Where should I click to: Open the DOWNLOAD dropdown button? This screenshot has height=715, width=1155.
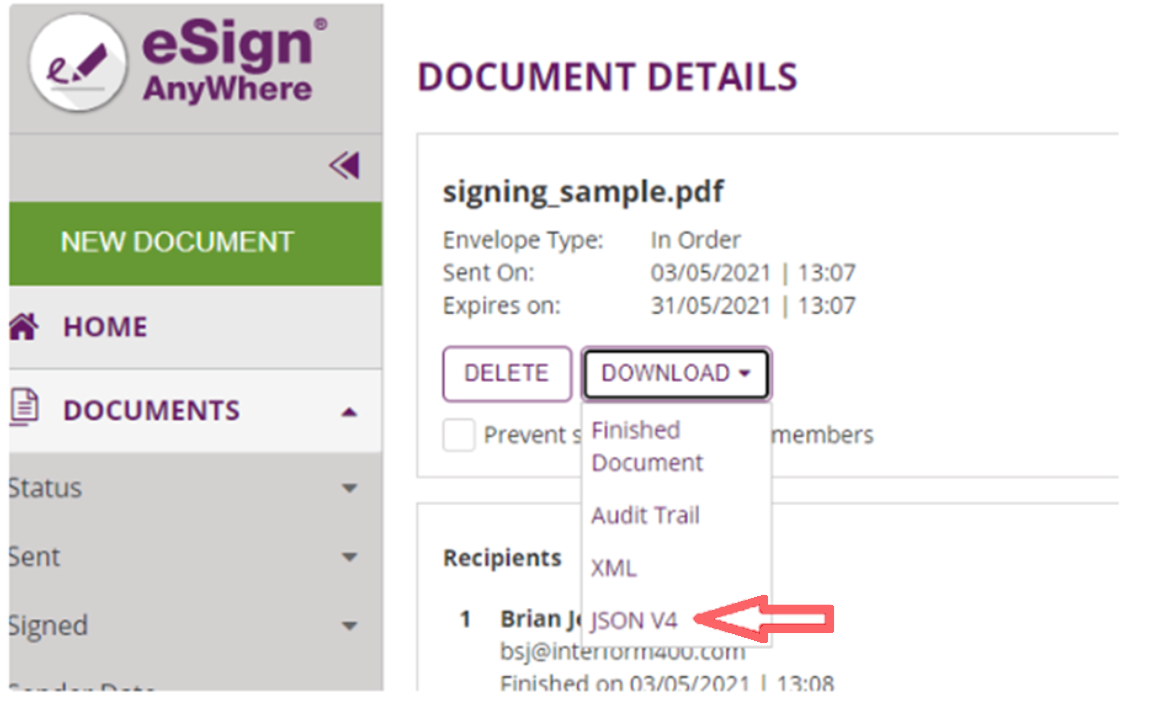point(676,374)
